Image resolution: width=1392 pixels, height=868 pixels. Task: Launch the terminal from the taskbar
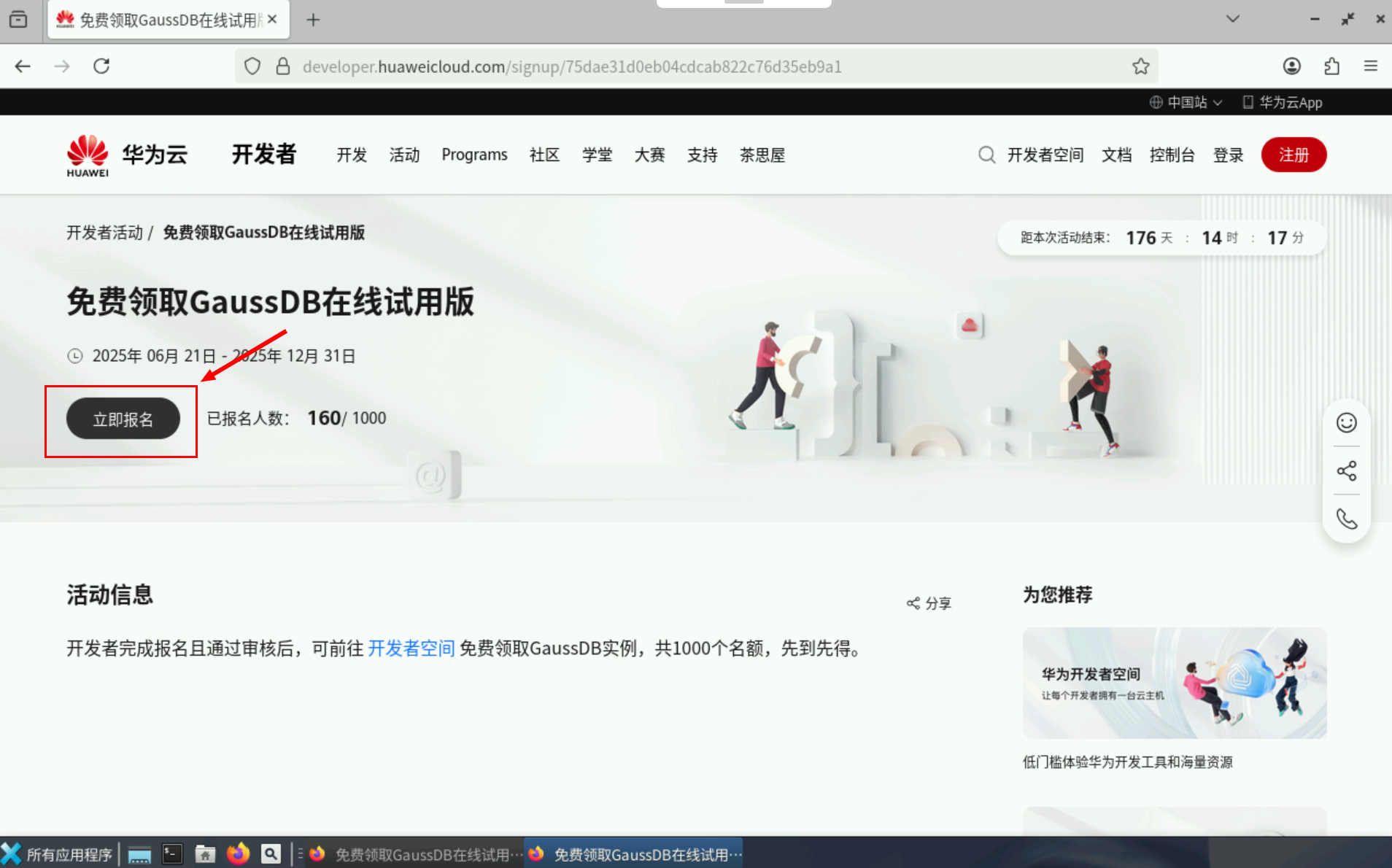click(172, 854)
